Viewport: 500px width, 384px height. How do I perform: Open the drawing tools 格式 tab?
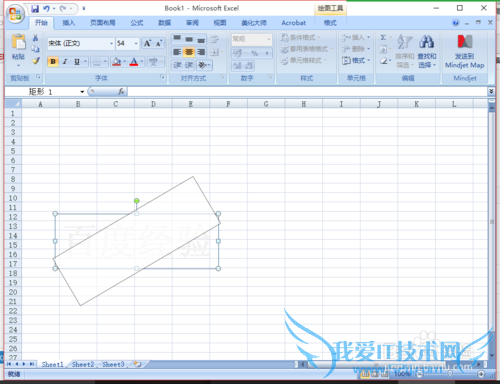coord(330,23)
